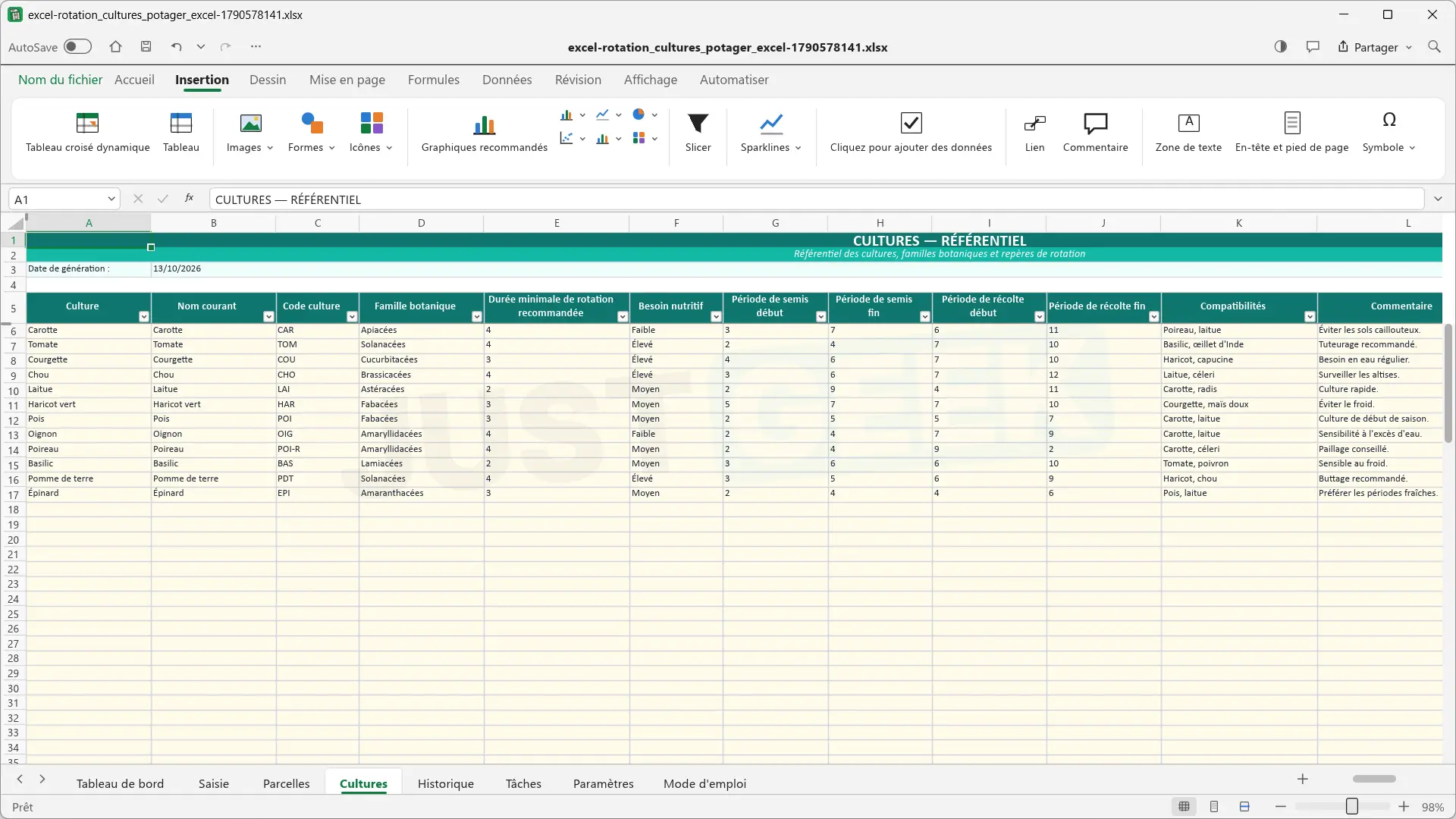Open the Name Box dropdown arrow
The height and width of the screenshot is (819, 1456).
(x=111, y=199)
